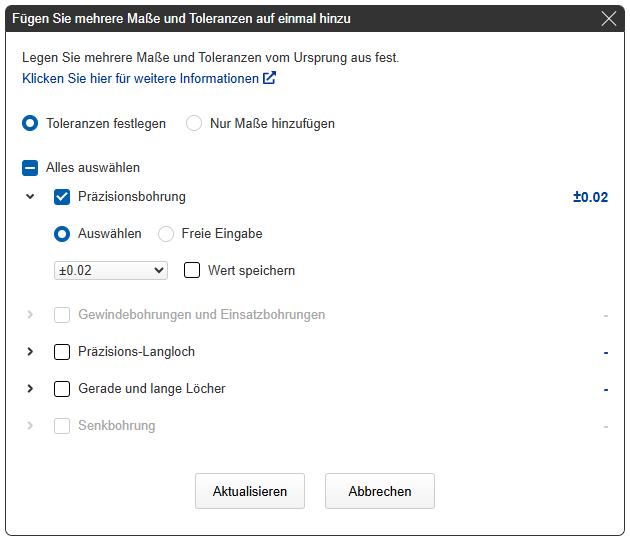
Task: Enable the 'Wert speichern' checkbox
Action: click(x=192, y=270)
